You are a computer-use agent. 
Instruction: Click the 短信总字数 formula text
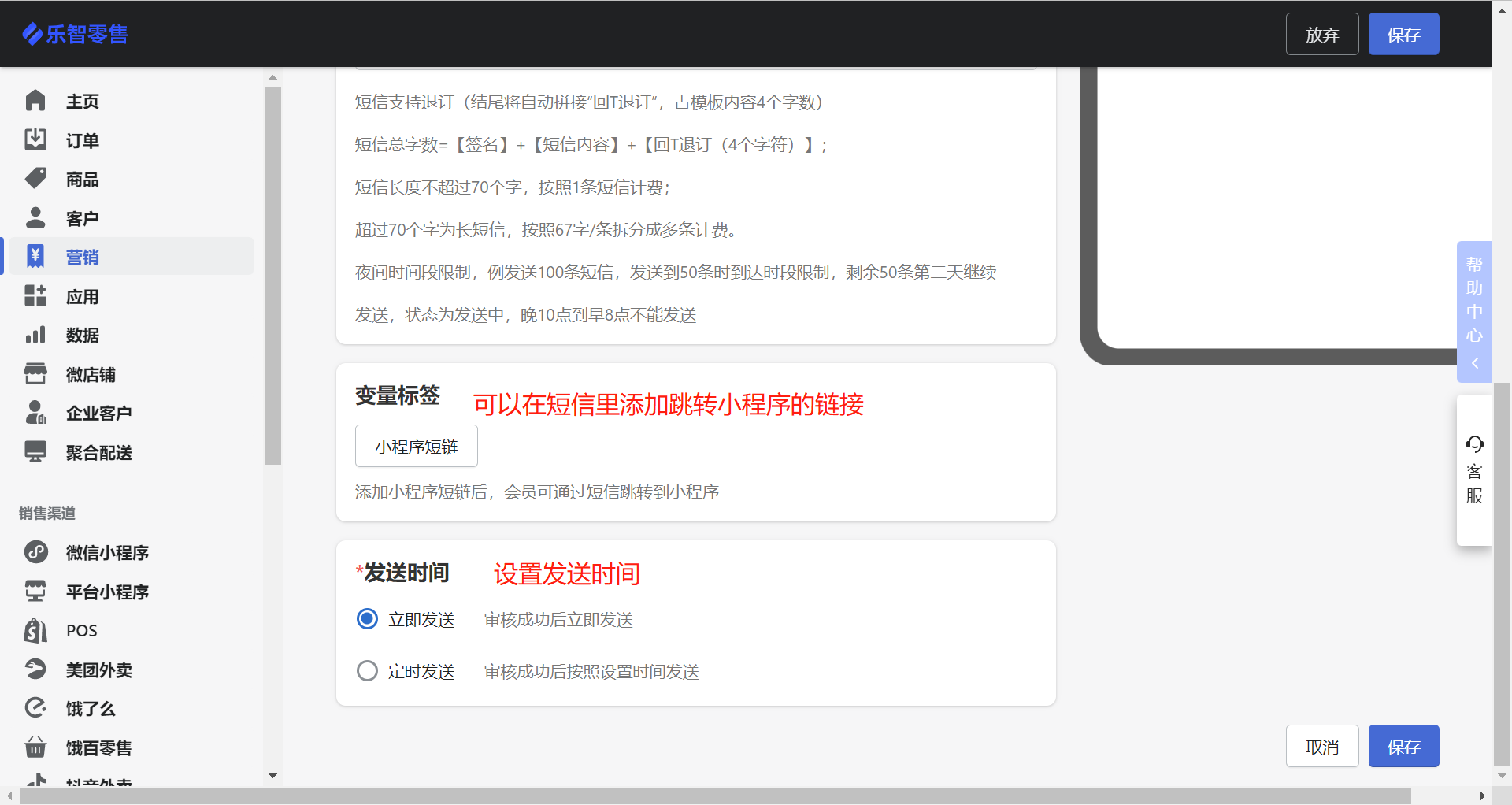[591, 145]
